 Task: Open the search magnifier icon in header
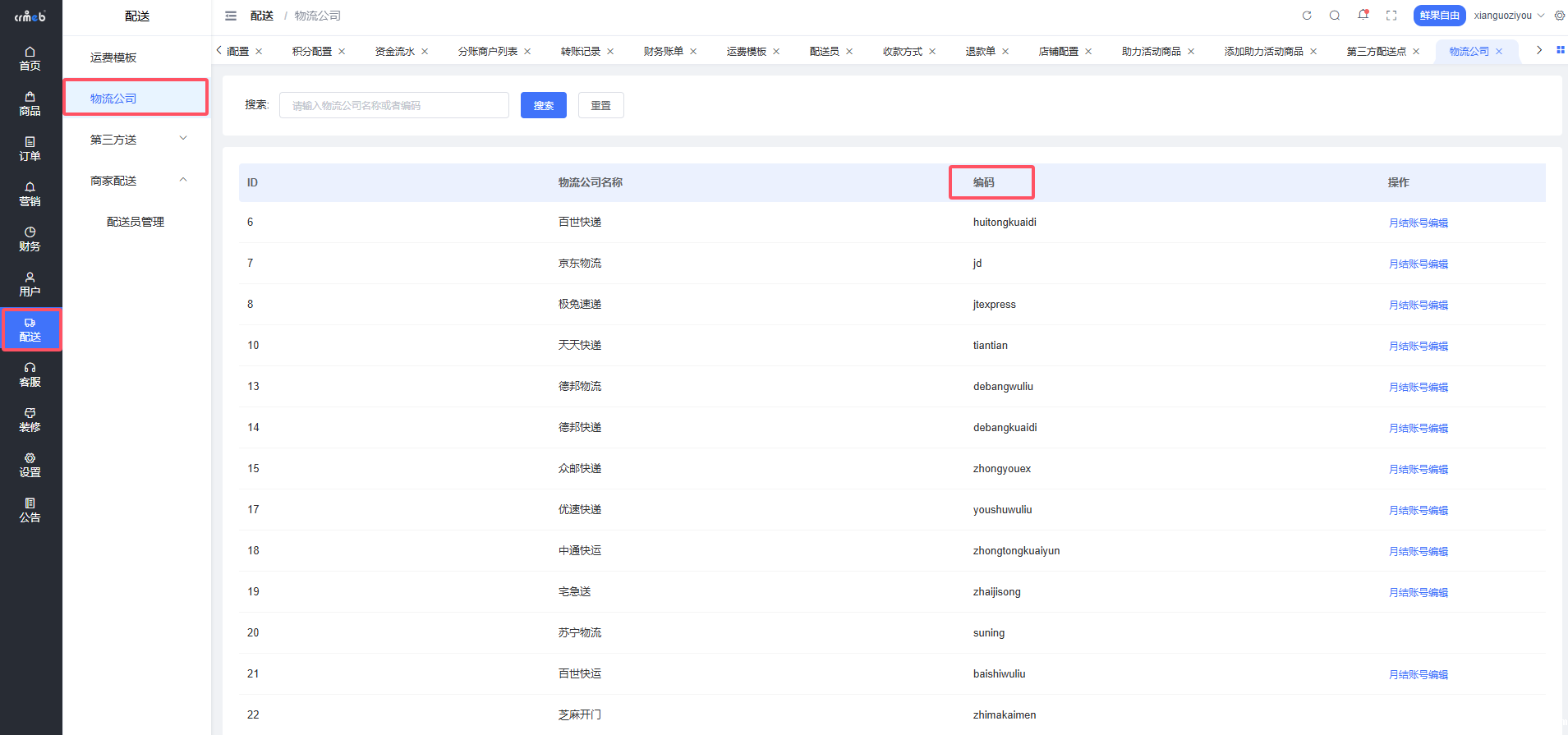[1335, 16]
